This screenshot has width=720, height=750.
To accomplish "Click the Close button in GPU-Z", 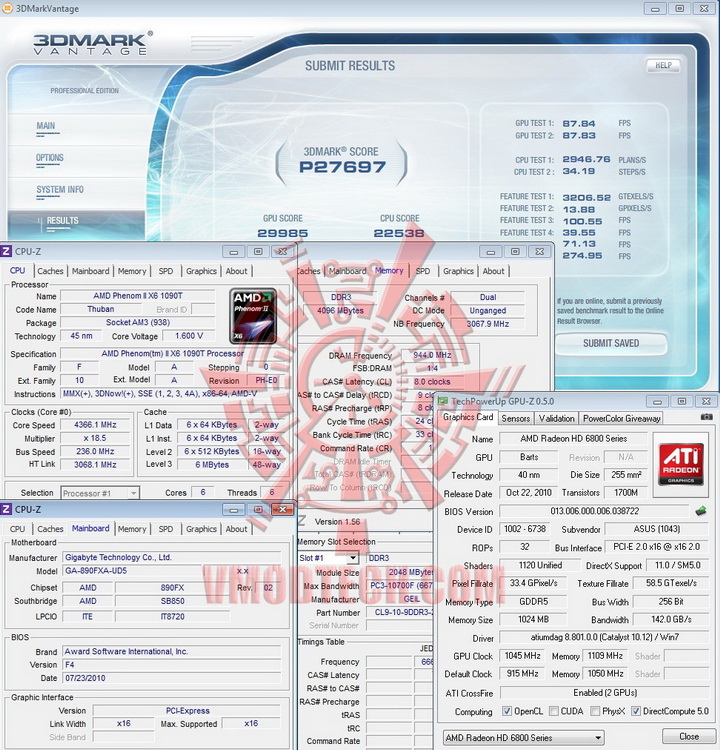I will [688, 737].
